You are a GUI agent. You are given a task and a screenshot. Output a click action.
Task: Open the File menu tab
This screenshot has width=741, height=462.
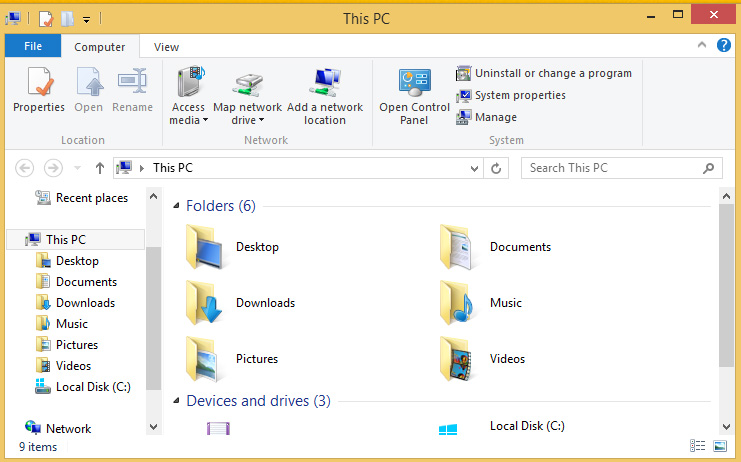(33, 46)
